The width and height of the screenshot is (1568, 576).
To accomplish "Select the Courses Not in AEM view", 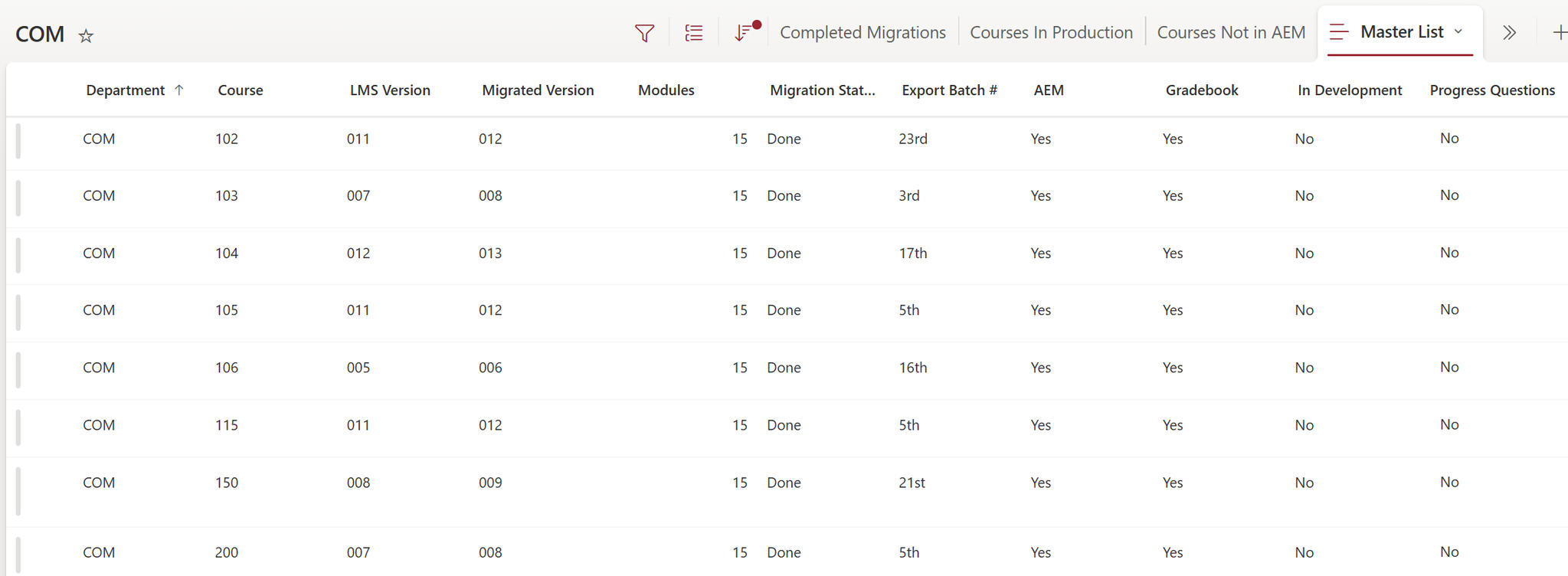I will [x=1231, y=33].
